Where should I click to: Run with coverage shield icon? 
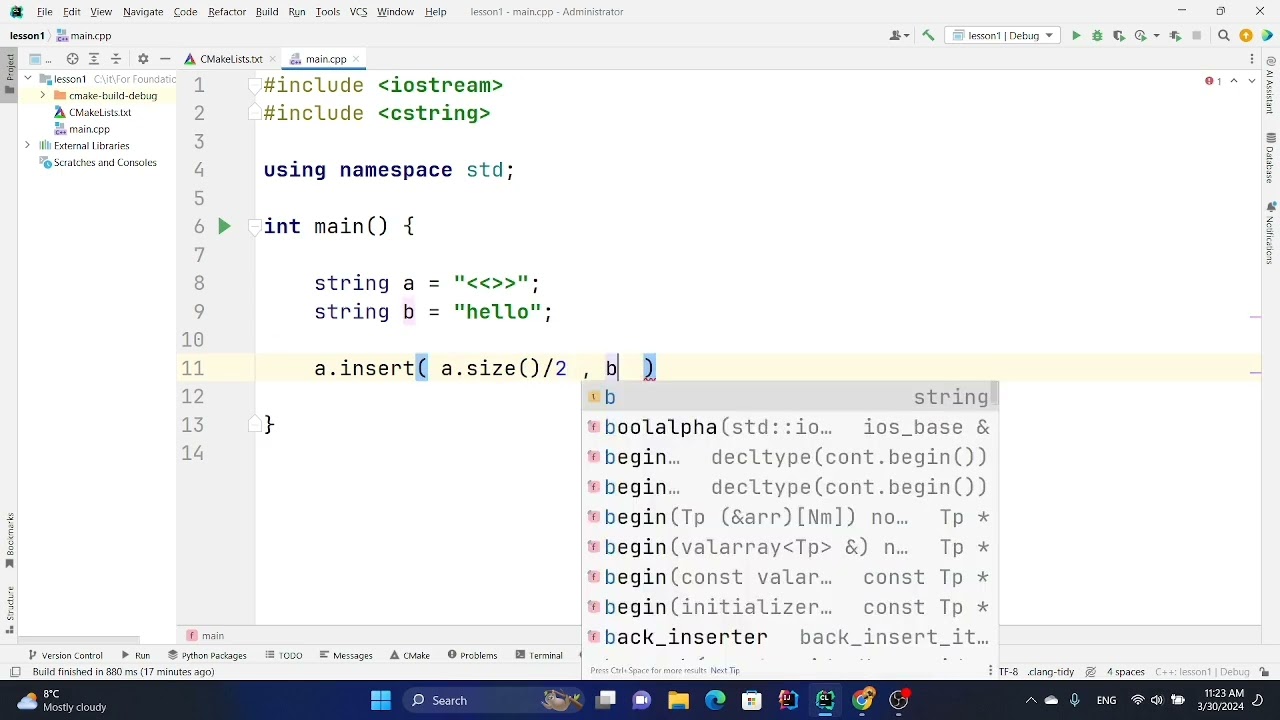pyautogui.click(x=1118, y=36)
